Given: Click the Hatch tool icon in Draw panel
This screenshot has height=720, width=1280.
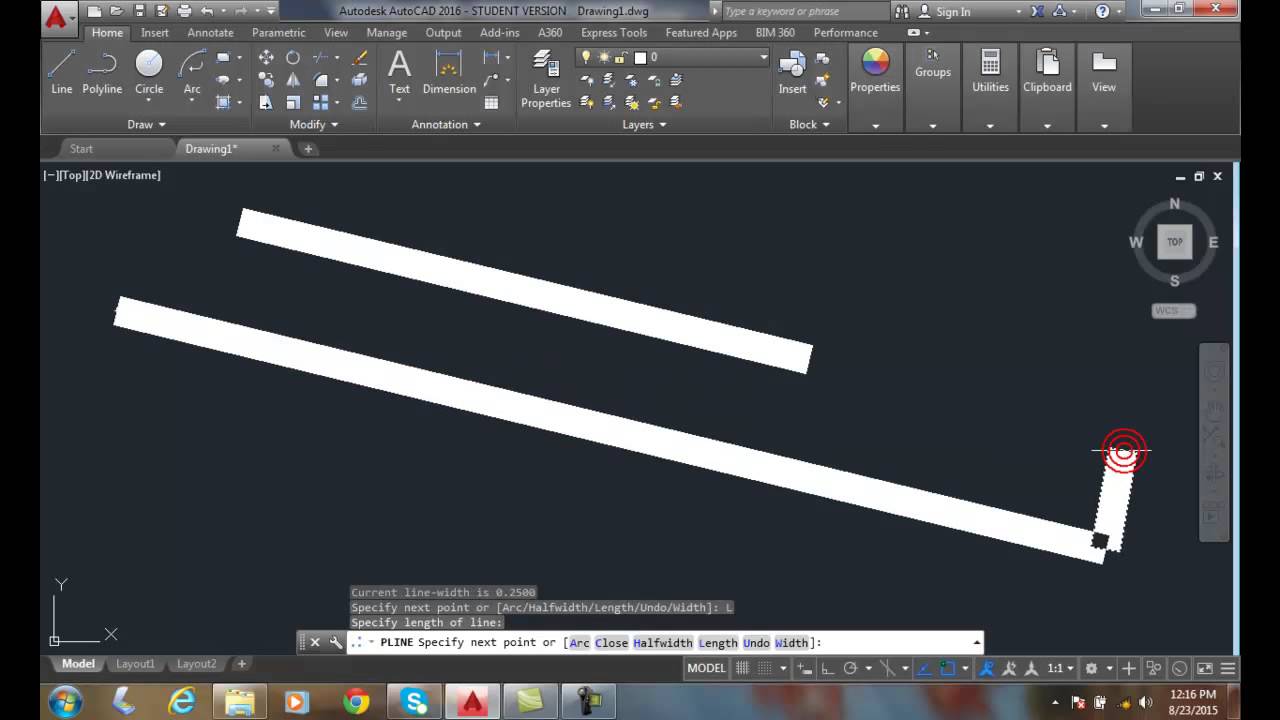Looking at the screenshot, I should click(223, 102).
